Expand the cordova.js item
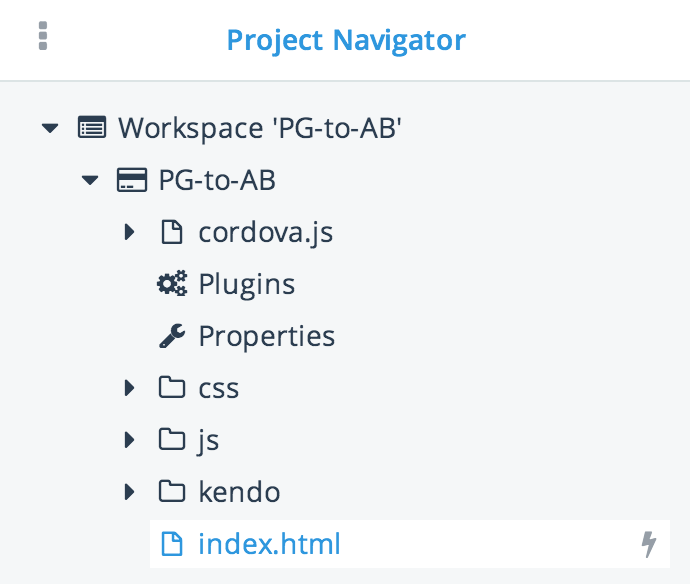The width and height of the screenshot is (690, 584). pos(129,232)
